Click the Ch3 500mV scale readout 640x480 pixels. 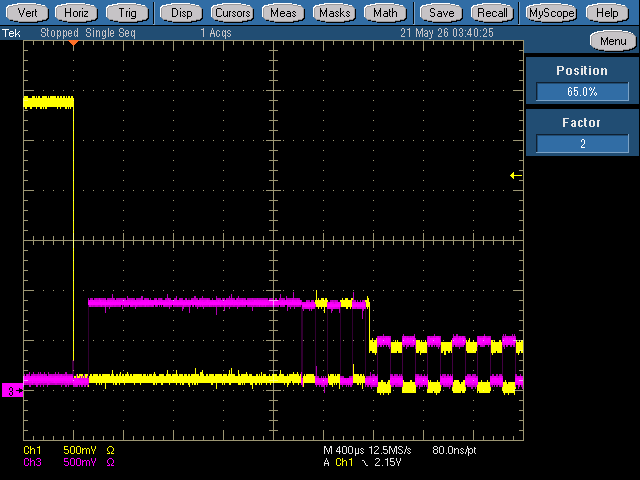click(80, 462)
